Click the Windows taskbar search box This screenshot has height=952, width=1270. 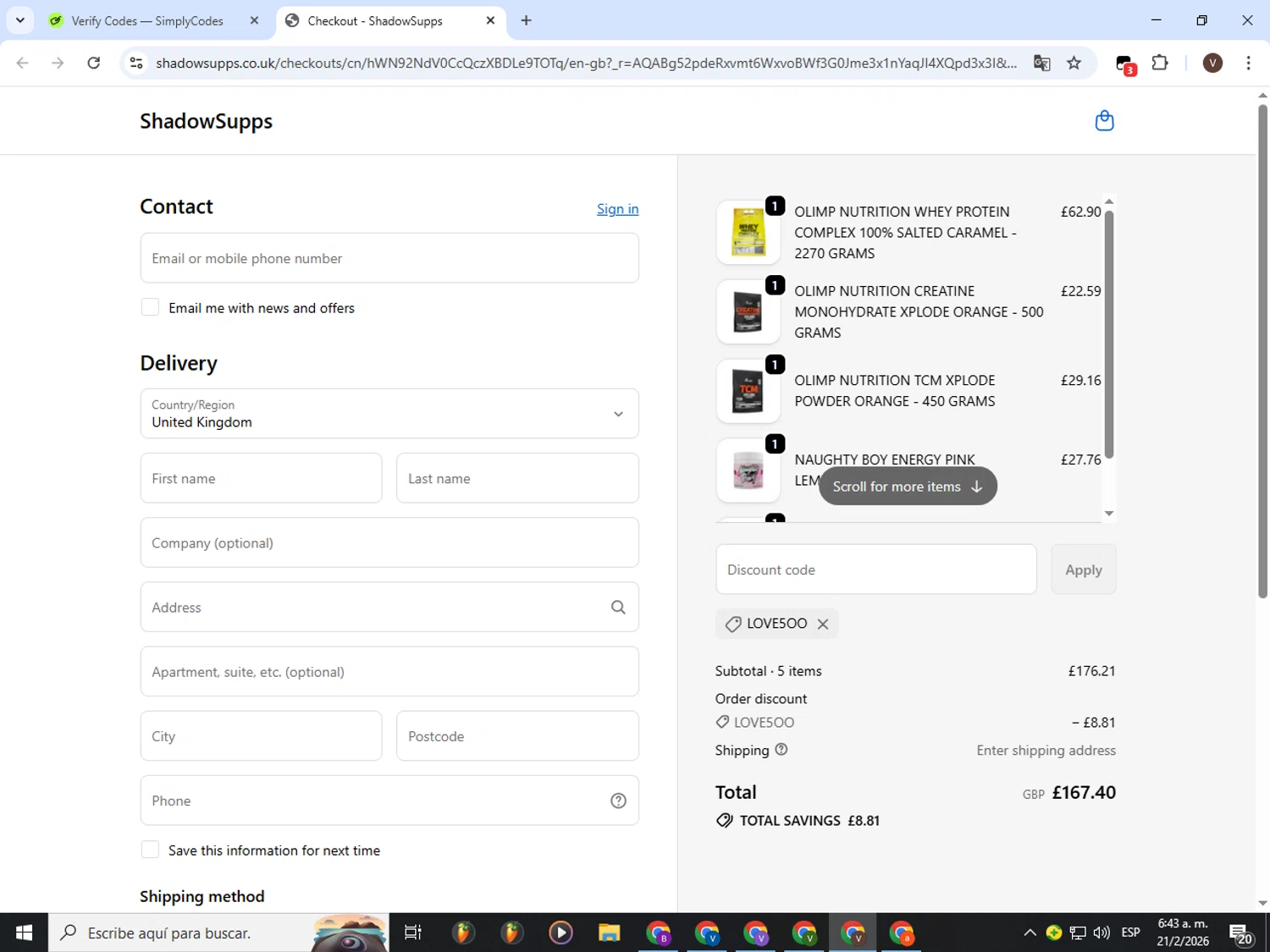(218, 933)
